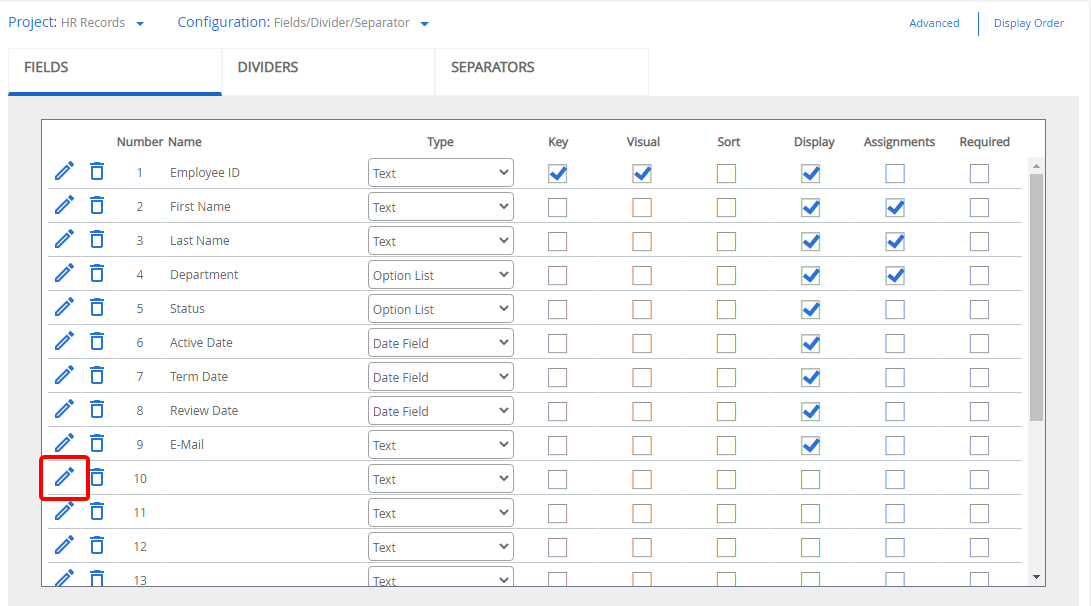The image size is (1091, 606).
Task: Edit the Department field with pencil icon
Action: [x=64, y=274]
